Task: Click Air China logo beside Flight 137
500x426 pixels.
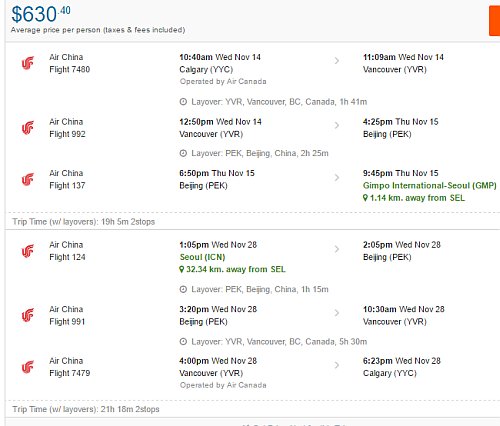Action: pyautogui.click(x=28, y=179)
